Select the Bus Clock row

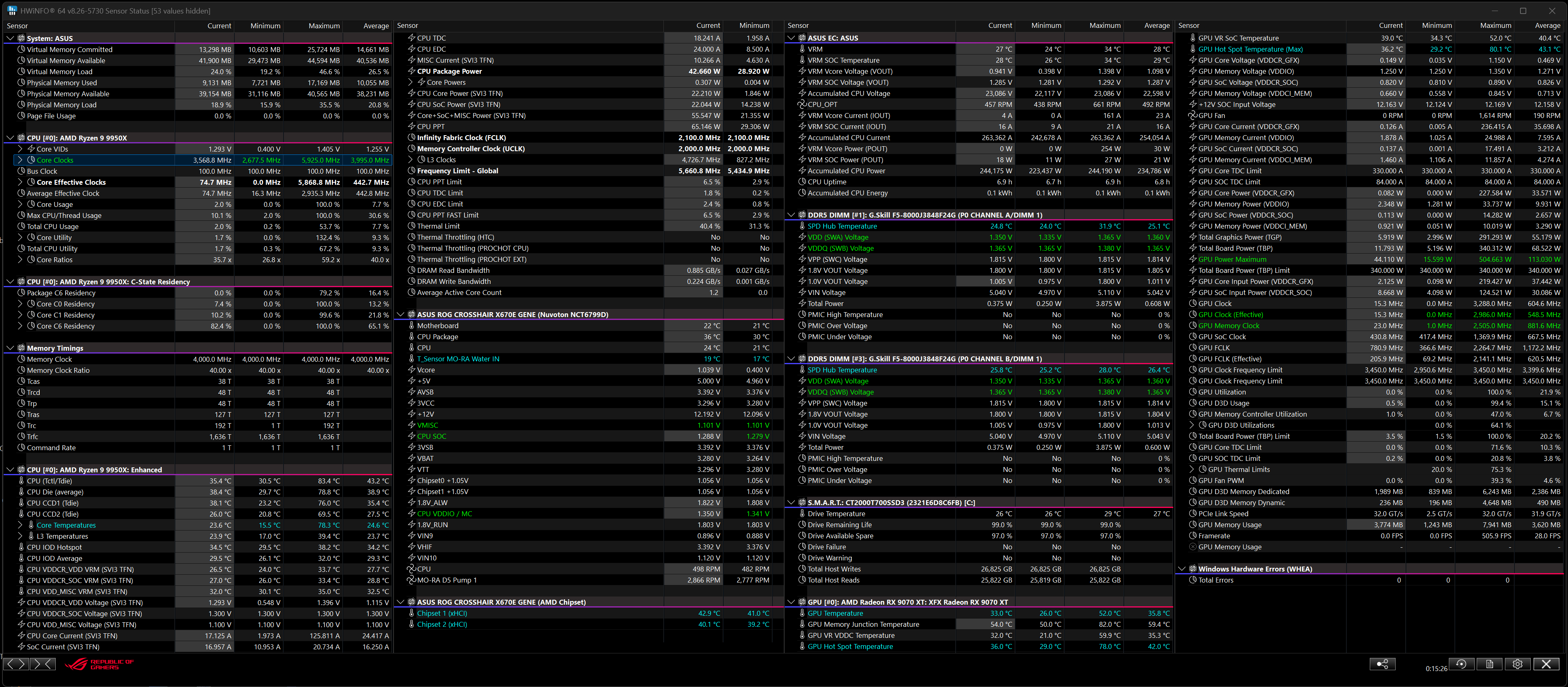197,171
